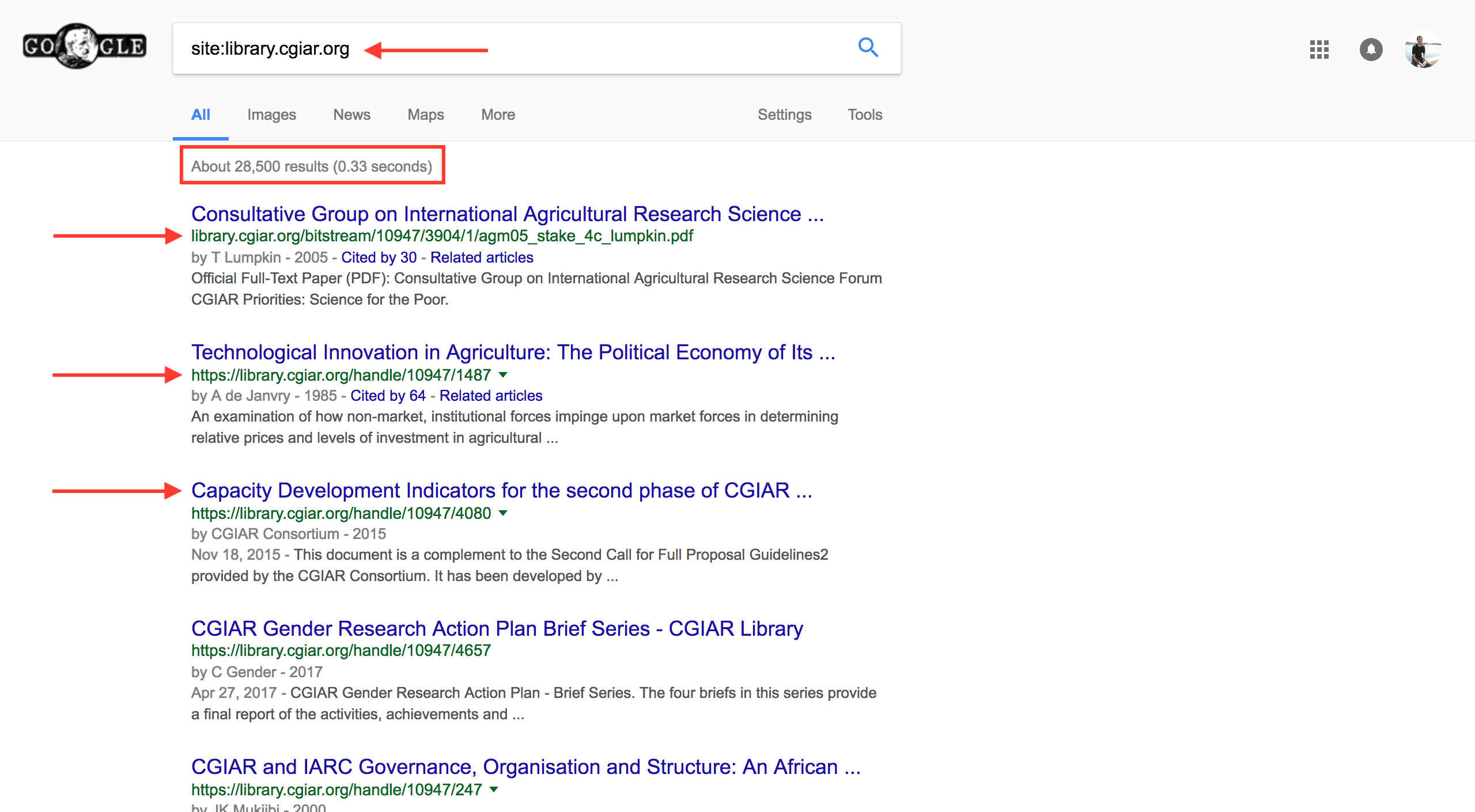Open Consultative Group on International Agricultural Research result
This screenshot has height=812, width=1475.
(x=508, y=214)
